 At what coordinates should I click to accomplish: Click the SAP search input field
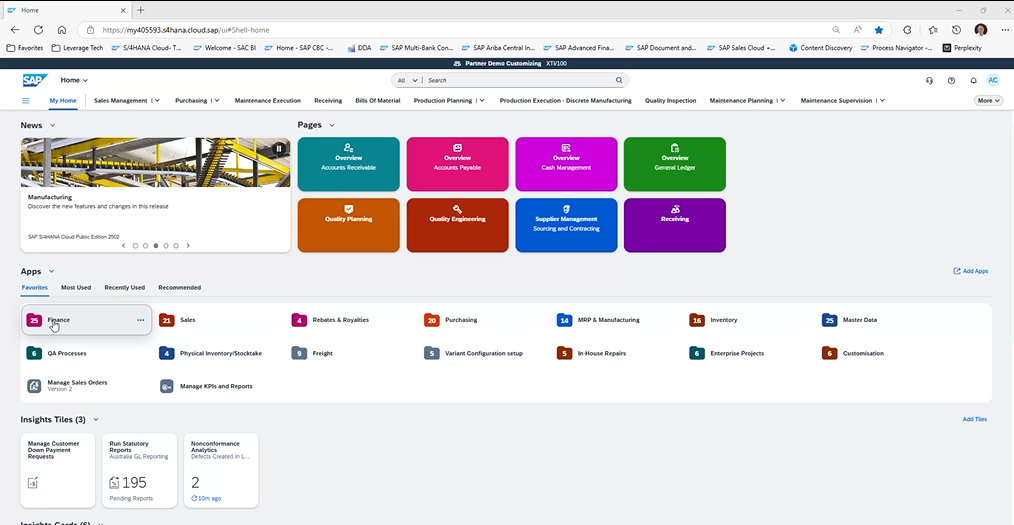519,80
